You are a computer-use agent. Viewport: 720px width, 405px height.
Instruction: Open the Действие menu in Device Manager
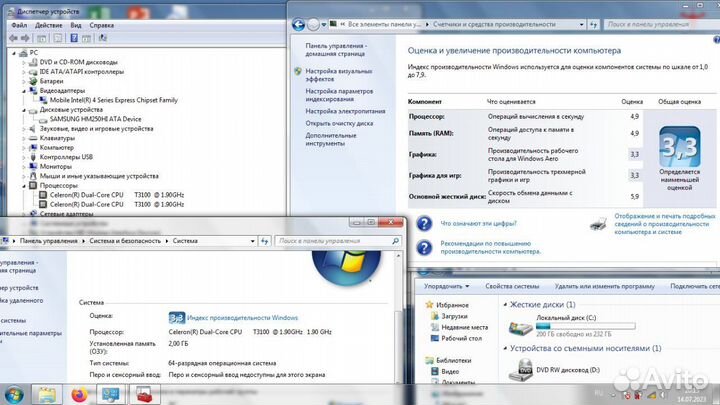[49, 25]
